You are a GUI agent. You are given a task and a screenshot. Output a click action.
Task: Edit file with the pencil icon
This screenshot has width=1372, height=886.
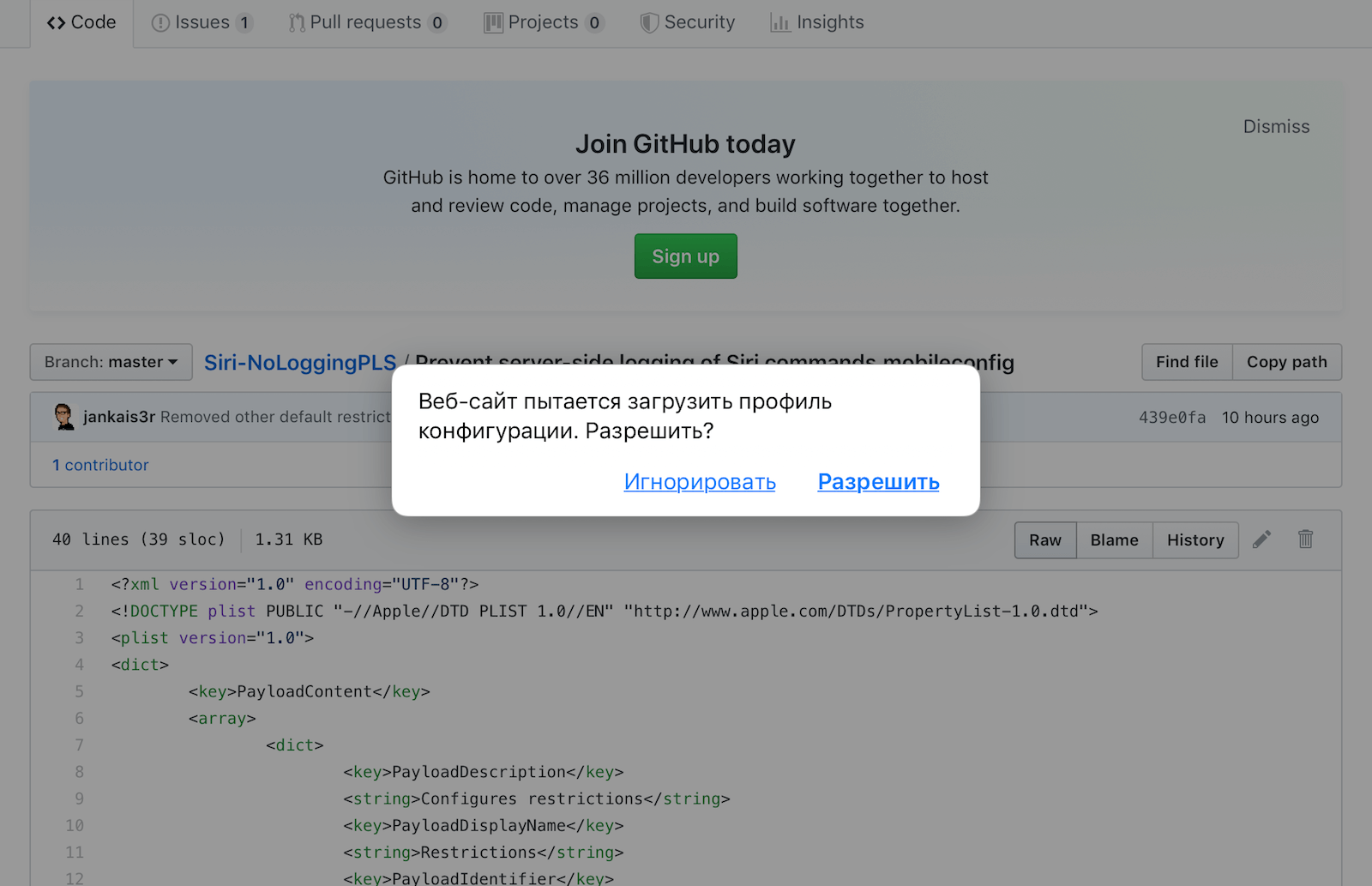(1261, 539)
